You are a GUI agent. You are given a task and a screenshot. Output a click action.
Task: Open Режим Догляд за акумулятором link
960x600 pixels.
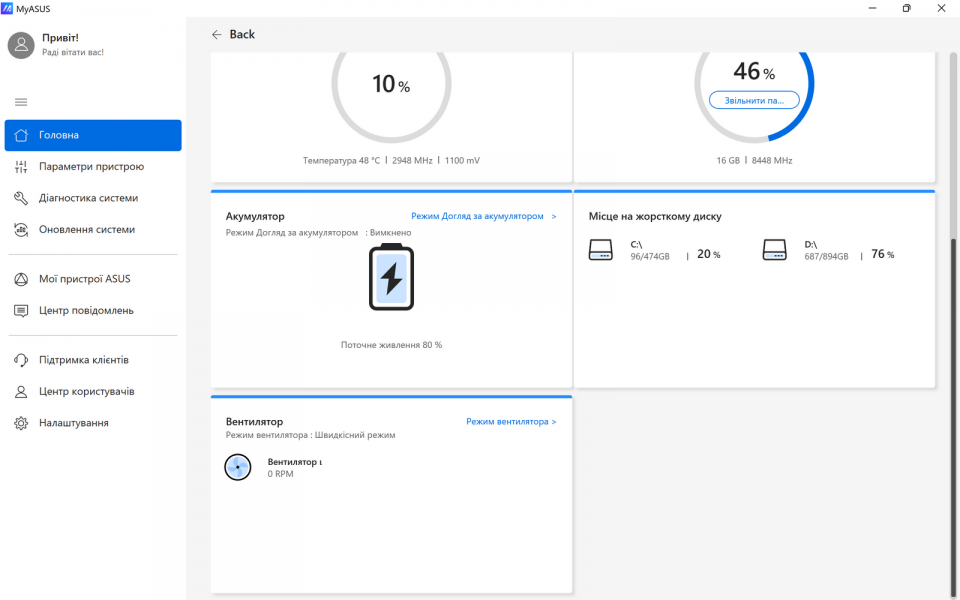[x=483, y=216]
